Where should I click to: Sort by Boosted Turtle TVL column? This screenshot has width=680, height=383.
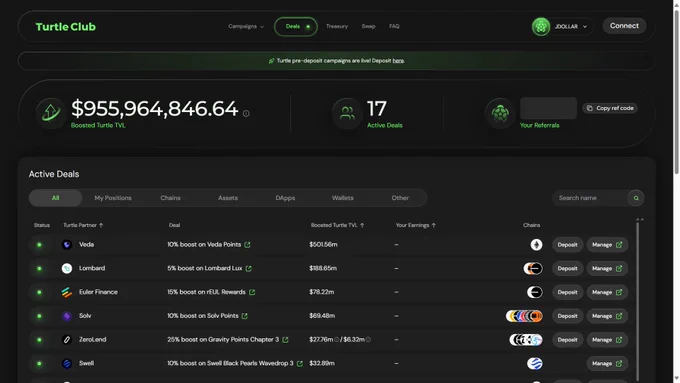[337, 225]
